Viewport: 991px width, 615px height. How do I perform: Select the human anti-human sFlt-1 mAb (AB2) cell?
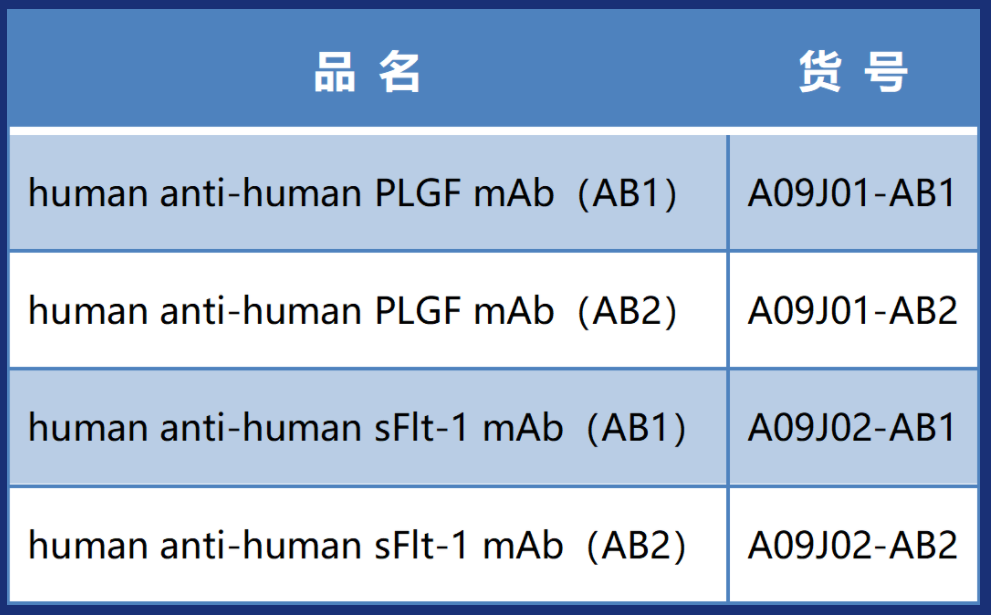(x=357, y=545)
